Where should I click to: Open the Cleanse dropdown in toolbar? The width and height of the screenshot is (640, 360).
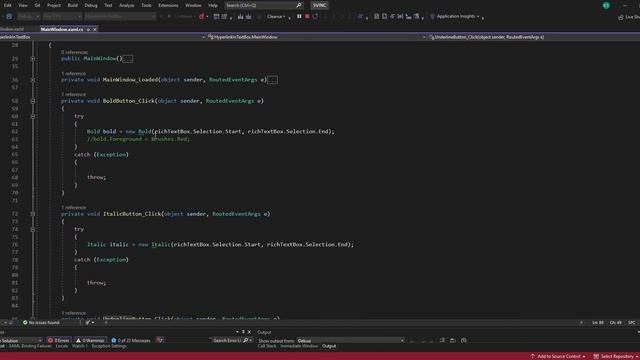point(276,16)
